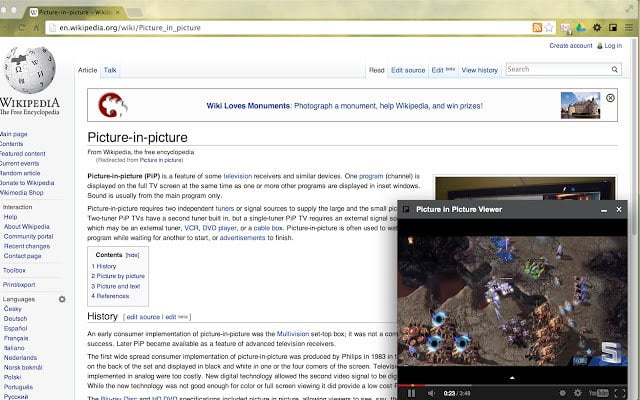Click the RSS feed icon in address bar

coord(537,28)
